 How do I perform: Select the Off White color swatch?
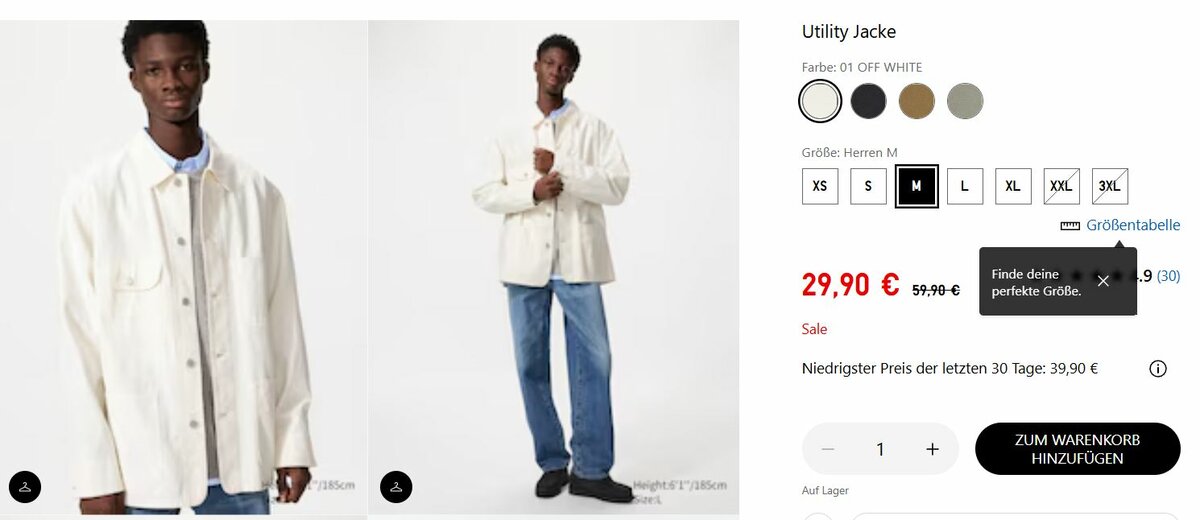pyautogui.click(x=820, y=101)
